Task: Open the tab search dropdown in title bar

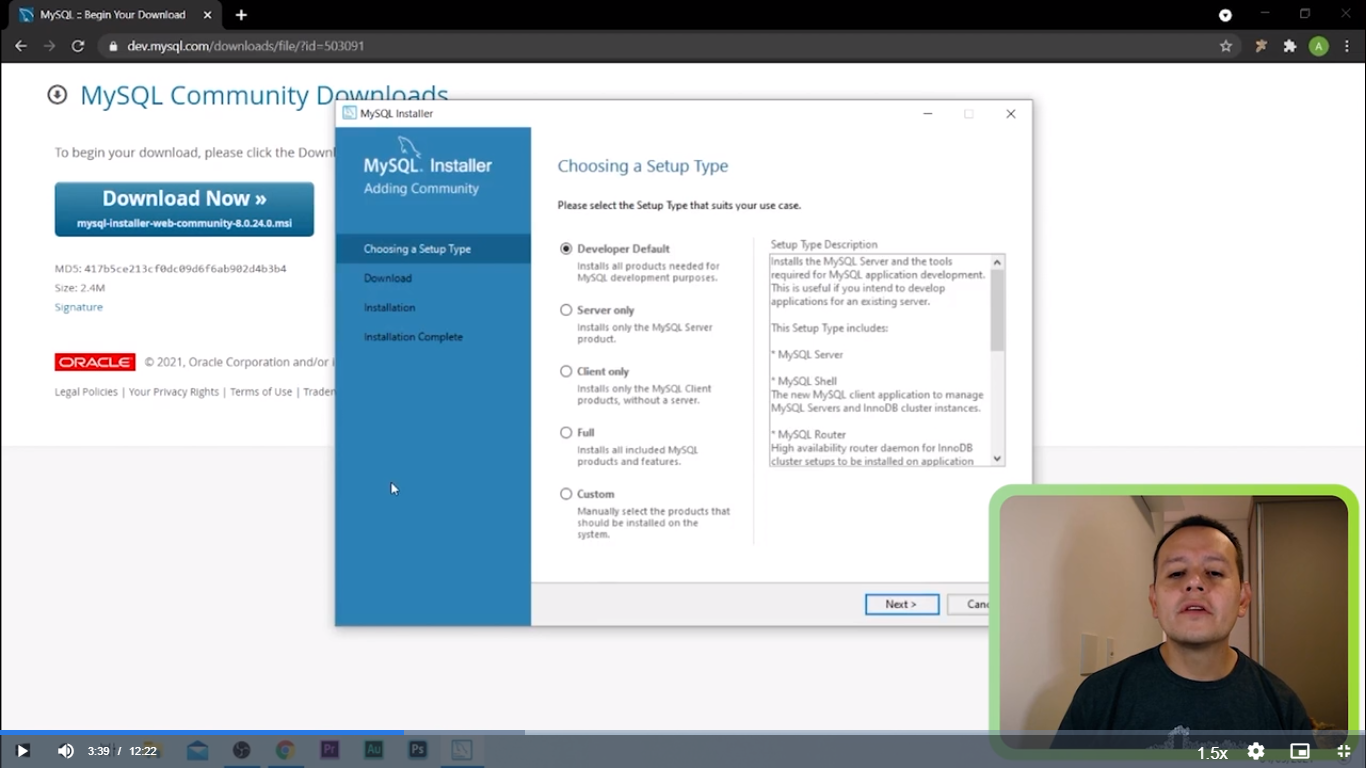Action: click(1225, 15)
